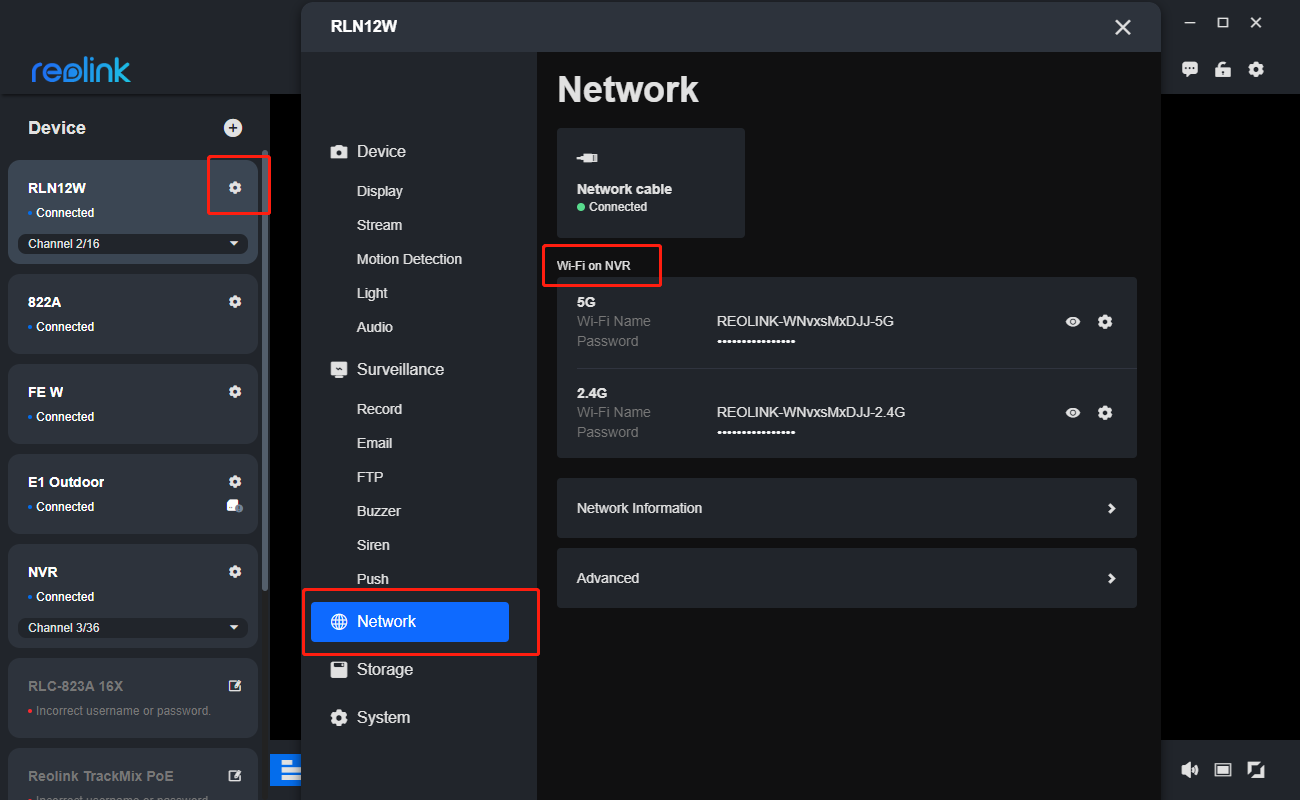The height and width of the screenshot is (800, 1300).
Task: Open the Audio settings page
Action: pos(375,327)
